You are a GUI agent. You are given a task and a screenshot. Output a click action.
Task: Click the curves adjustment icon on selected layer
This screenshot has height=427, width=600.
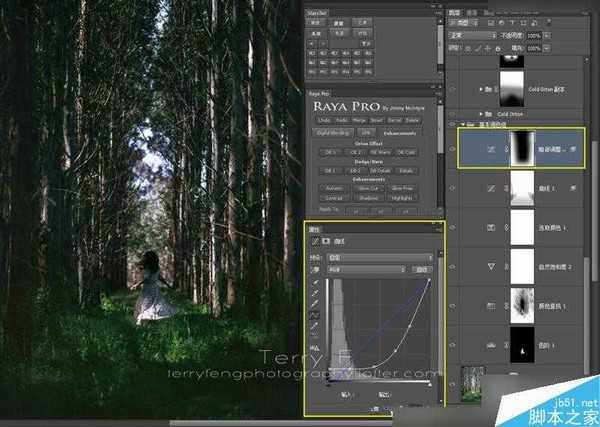(491, 149)
